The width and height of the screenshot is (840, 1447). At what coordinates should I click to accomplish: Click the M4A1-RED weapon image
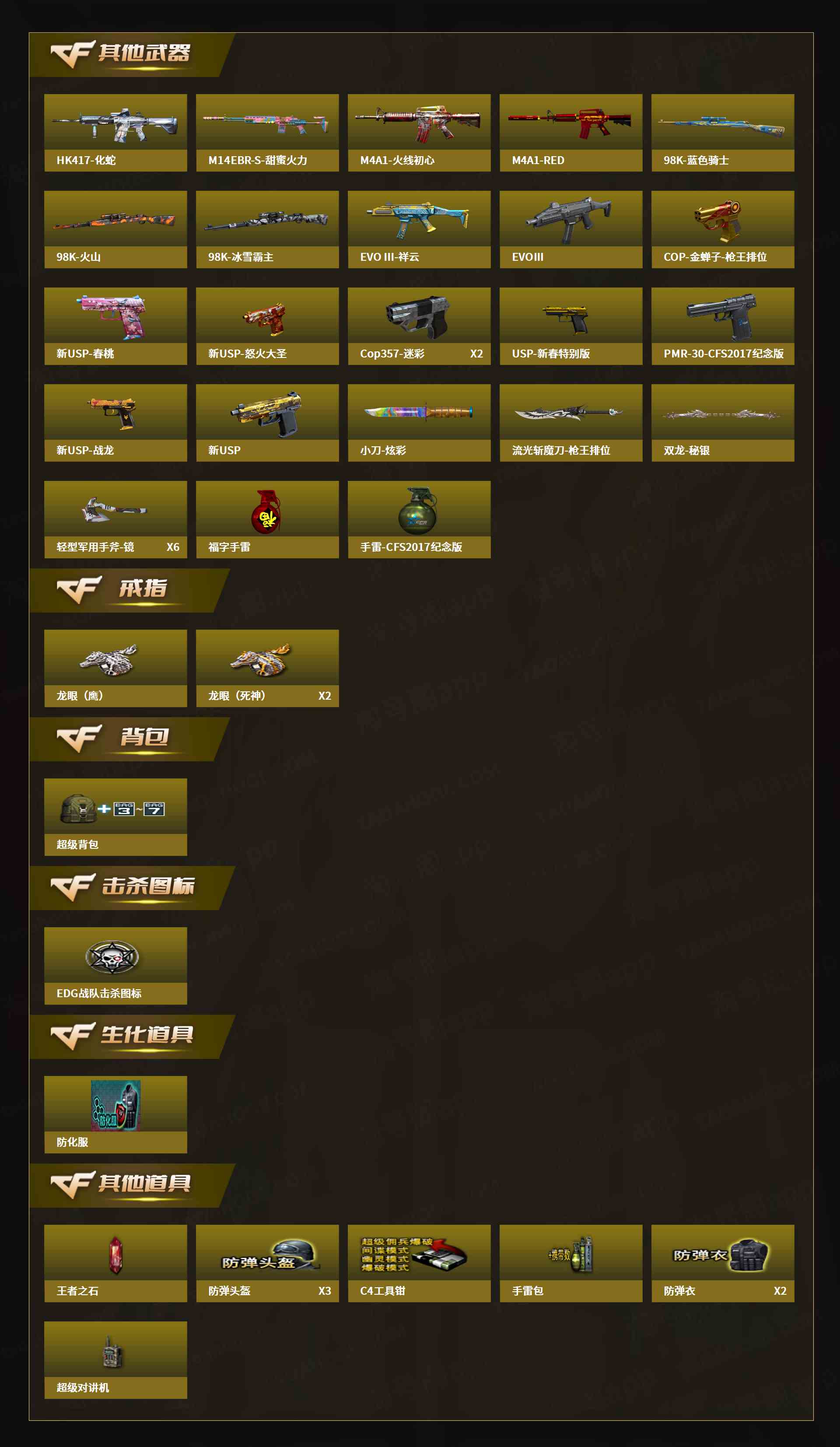(570, 123)
